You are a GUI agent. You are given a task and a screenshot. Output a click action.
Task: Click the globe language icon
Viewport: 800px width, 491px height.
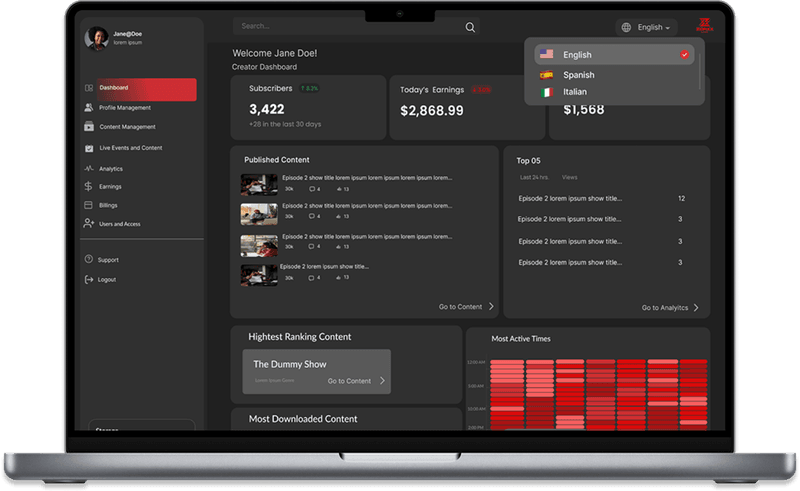tap(626, 28)
